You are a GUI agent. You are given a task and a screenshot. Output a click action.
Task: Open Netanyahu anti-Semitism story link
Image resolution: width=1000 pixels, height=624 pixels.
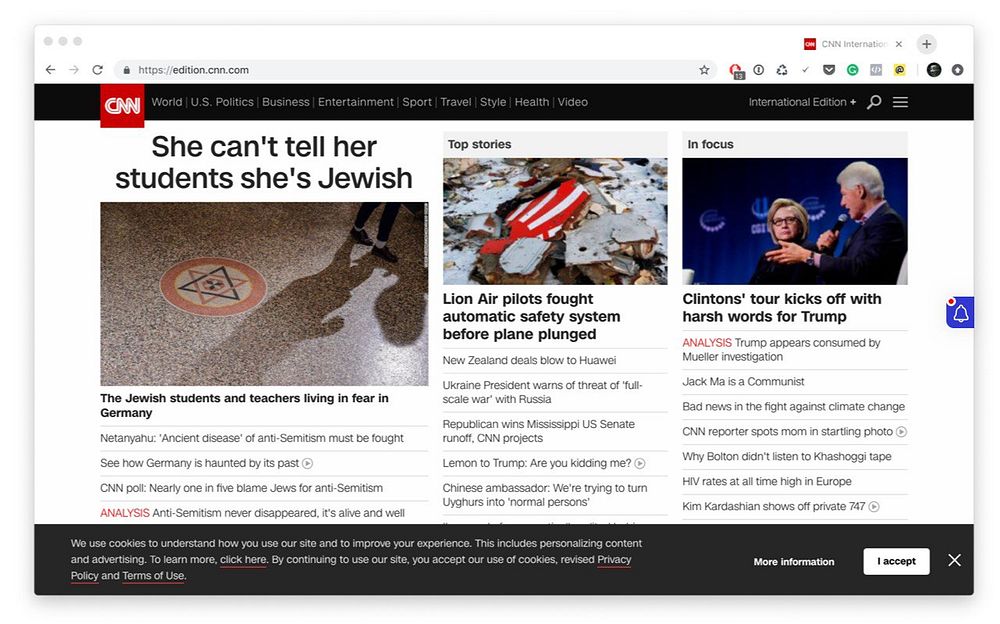coord(251,438)
